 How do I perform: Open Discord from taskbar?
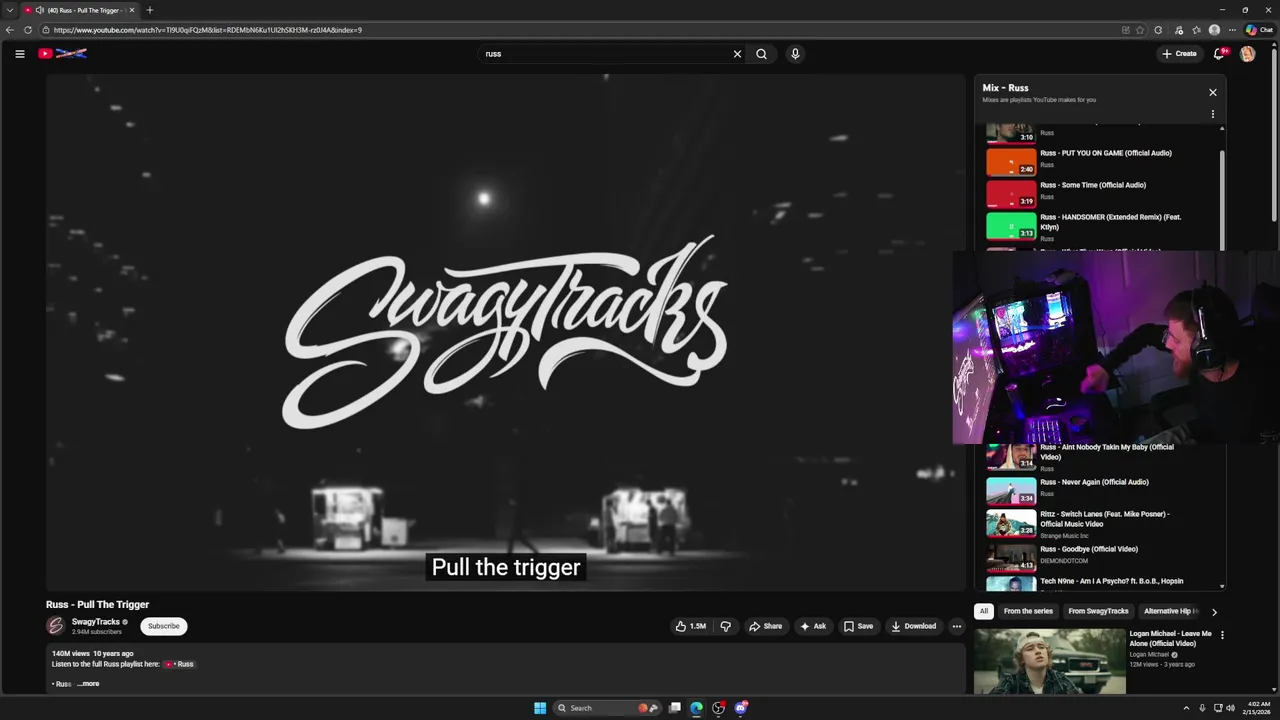click(x=741, y=708)
